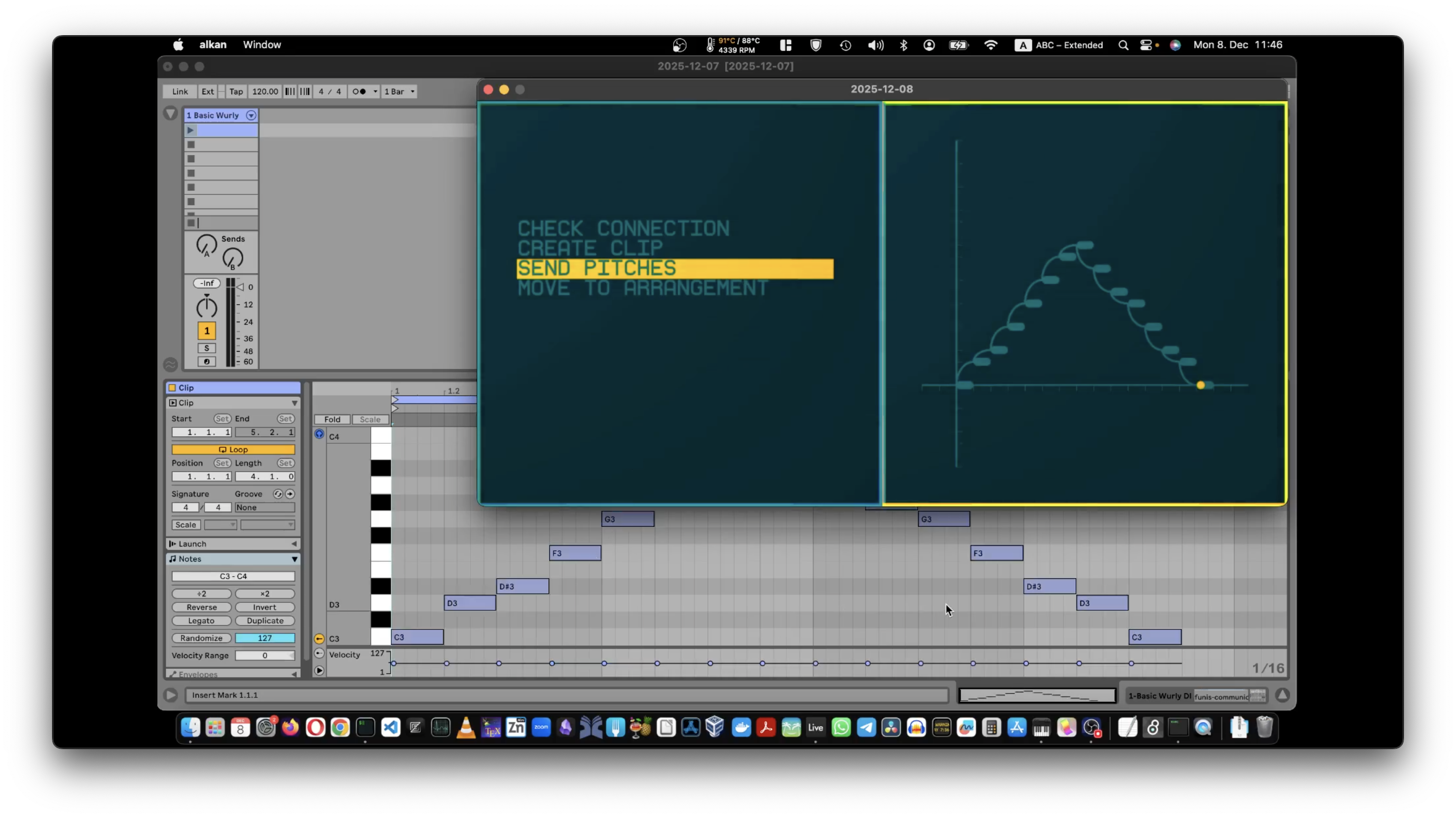Image resolution: width=1456 pixels, height=818 pixels.
Task: Click the Duplicate notes button
Action: pos(265,621)
